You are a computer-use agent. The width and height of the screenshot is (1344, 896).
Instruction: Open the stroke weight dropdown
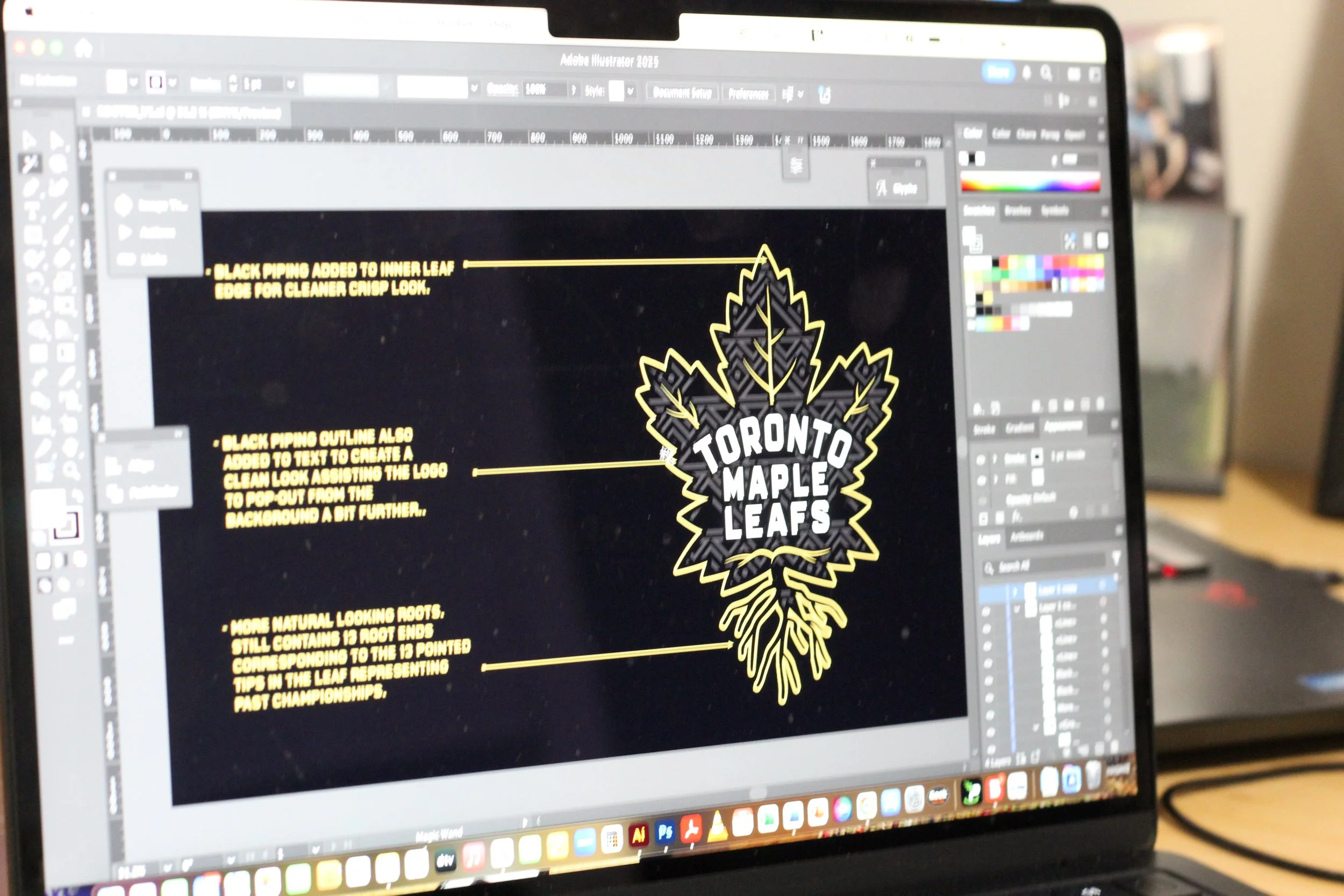point(291,84)
